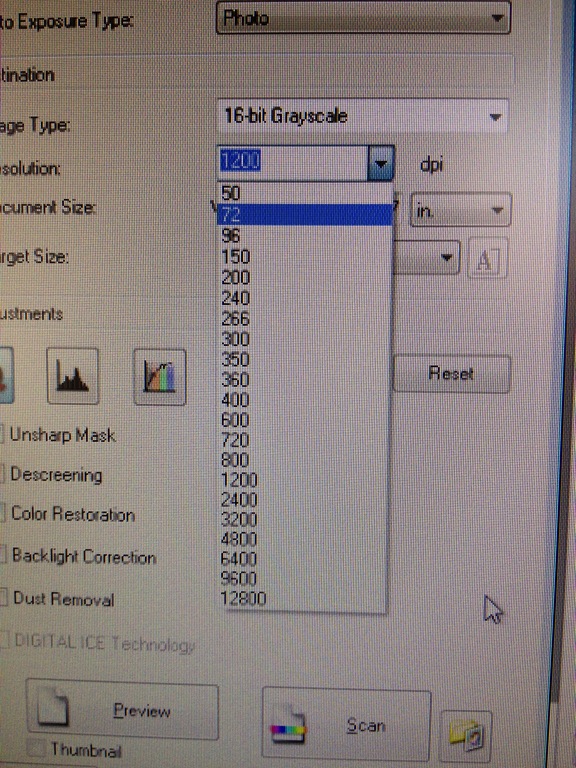Pick 2400 dpi in the resolution list
The width and height of the screenshot is (576, 768).
tap(304, 500)
